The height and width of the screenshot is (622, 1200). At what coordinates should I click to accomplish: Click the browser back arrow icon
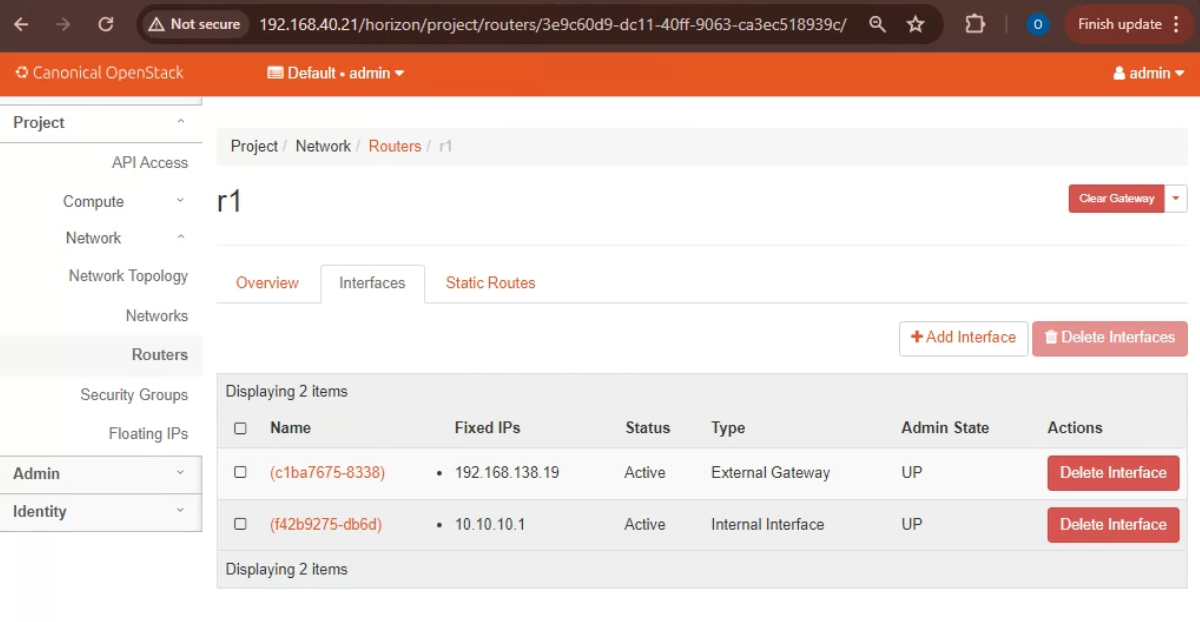(21, 24)
